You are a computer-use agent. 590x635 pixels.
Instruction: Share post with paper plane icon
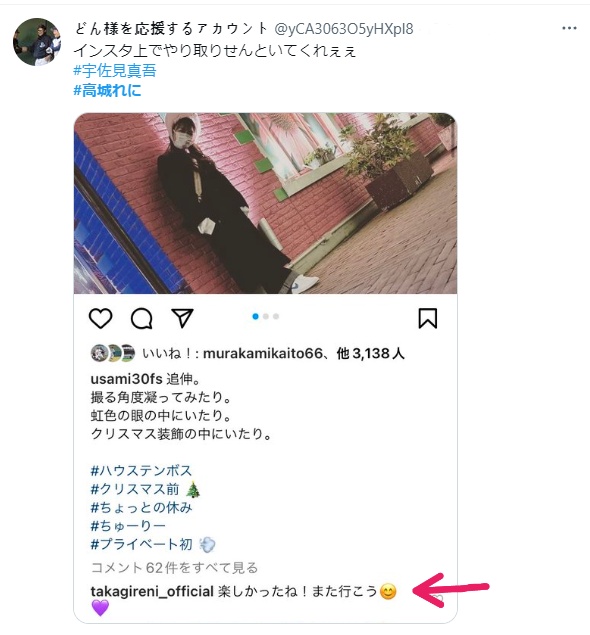[x=182, y=318]
